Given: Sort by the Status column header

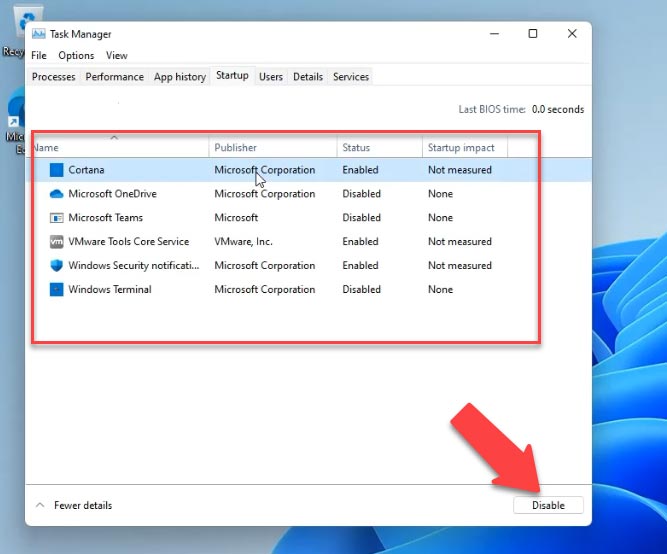Looking at the screenshot, I should pyautogui.click(x=379, y=148).
